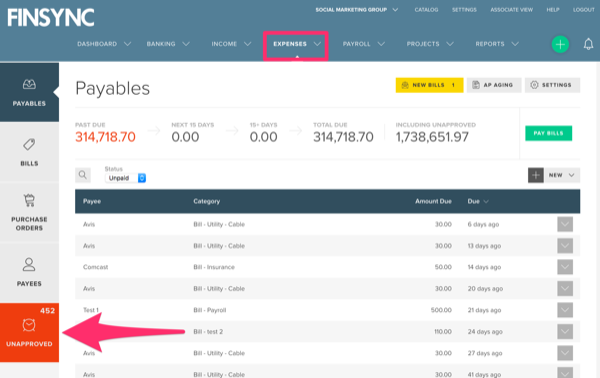The image size is (600, 378).
Task: Click Logout
Action: tap(584, 10)
